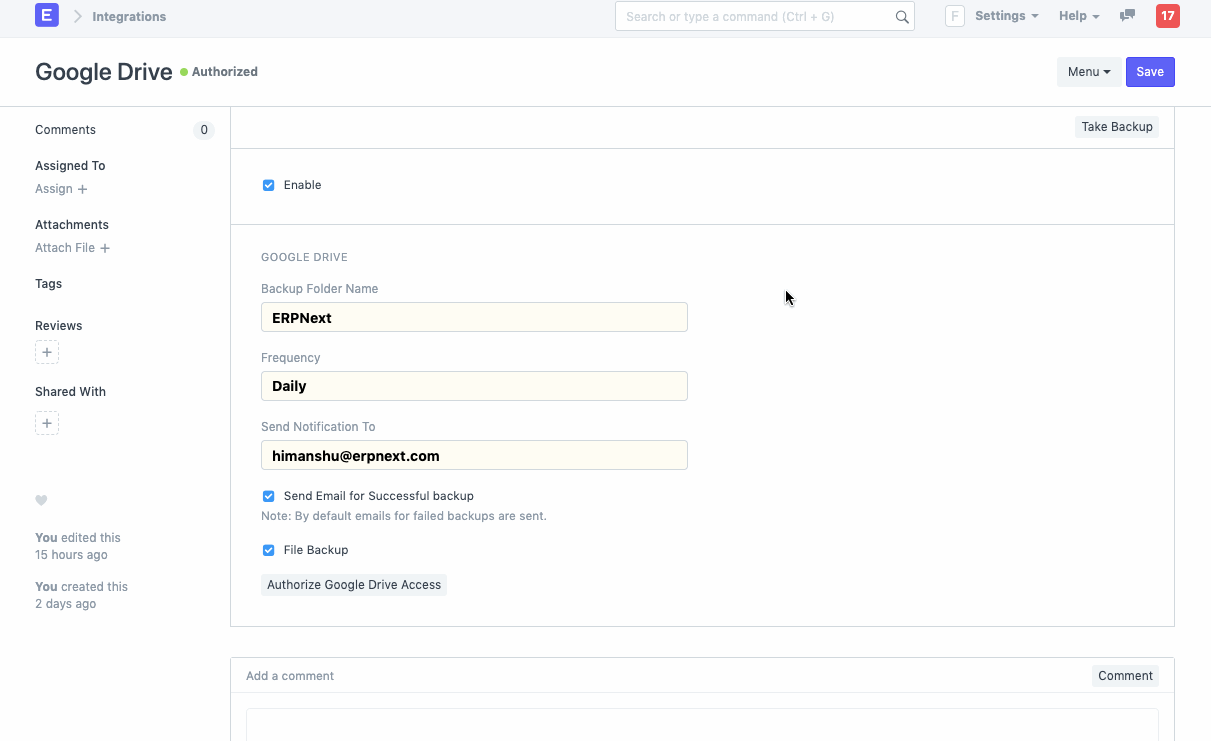The height and width of the screenshot is (741, 1211).
Task: Uncheck the Enable checkbox
Action: pyautogui.click(x=268, y=185)
